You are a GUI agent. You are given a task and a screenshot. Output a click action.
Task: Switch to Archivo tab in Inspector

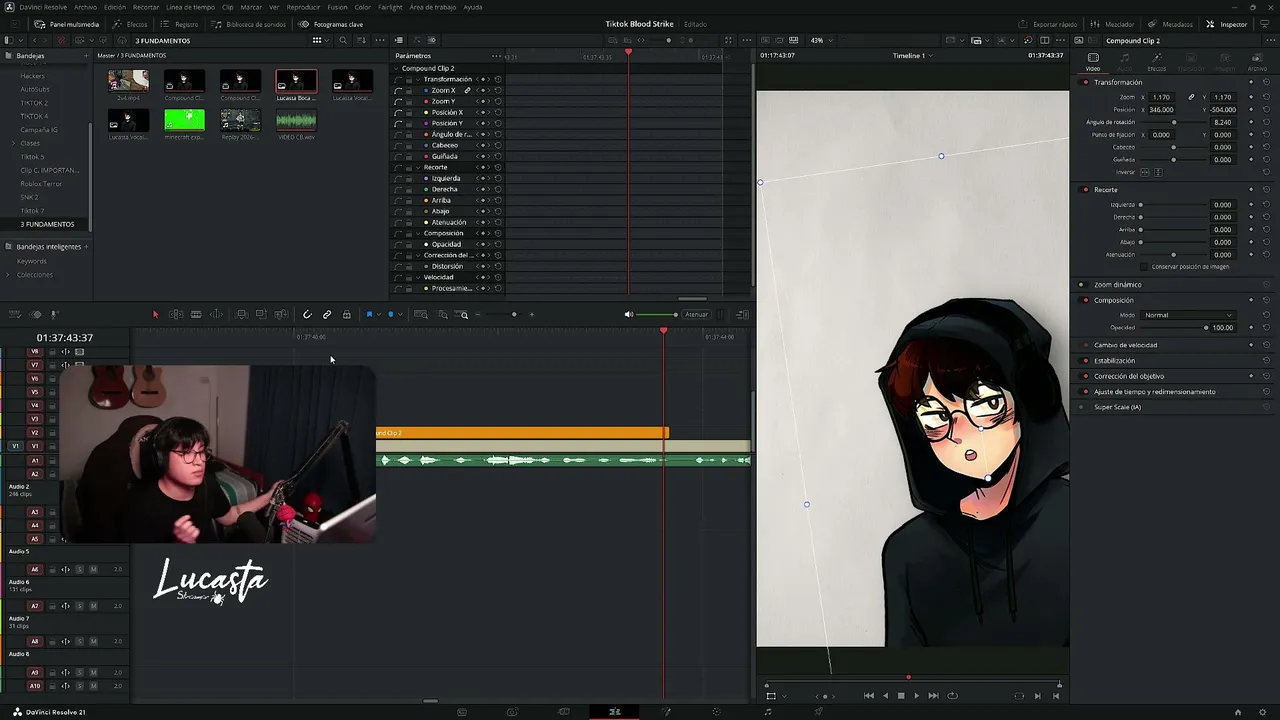1257,62
